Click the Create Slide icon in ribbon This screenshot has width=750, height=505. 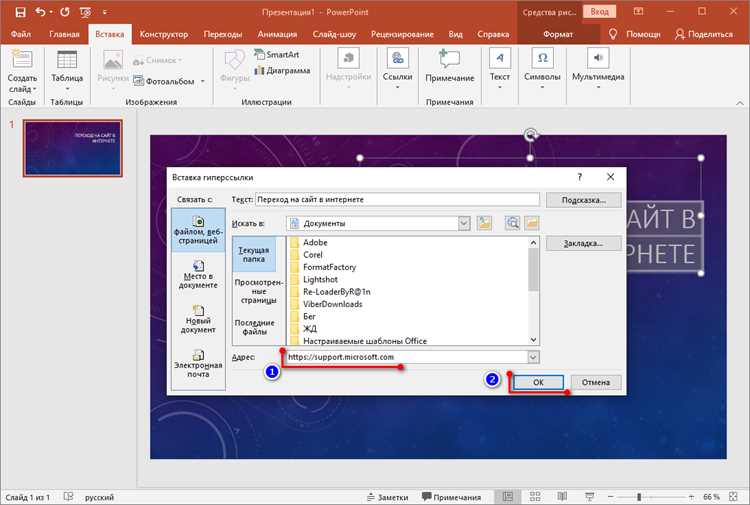pos(22,59)
